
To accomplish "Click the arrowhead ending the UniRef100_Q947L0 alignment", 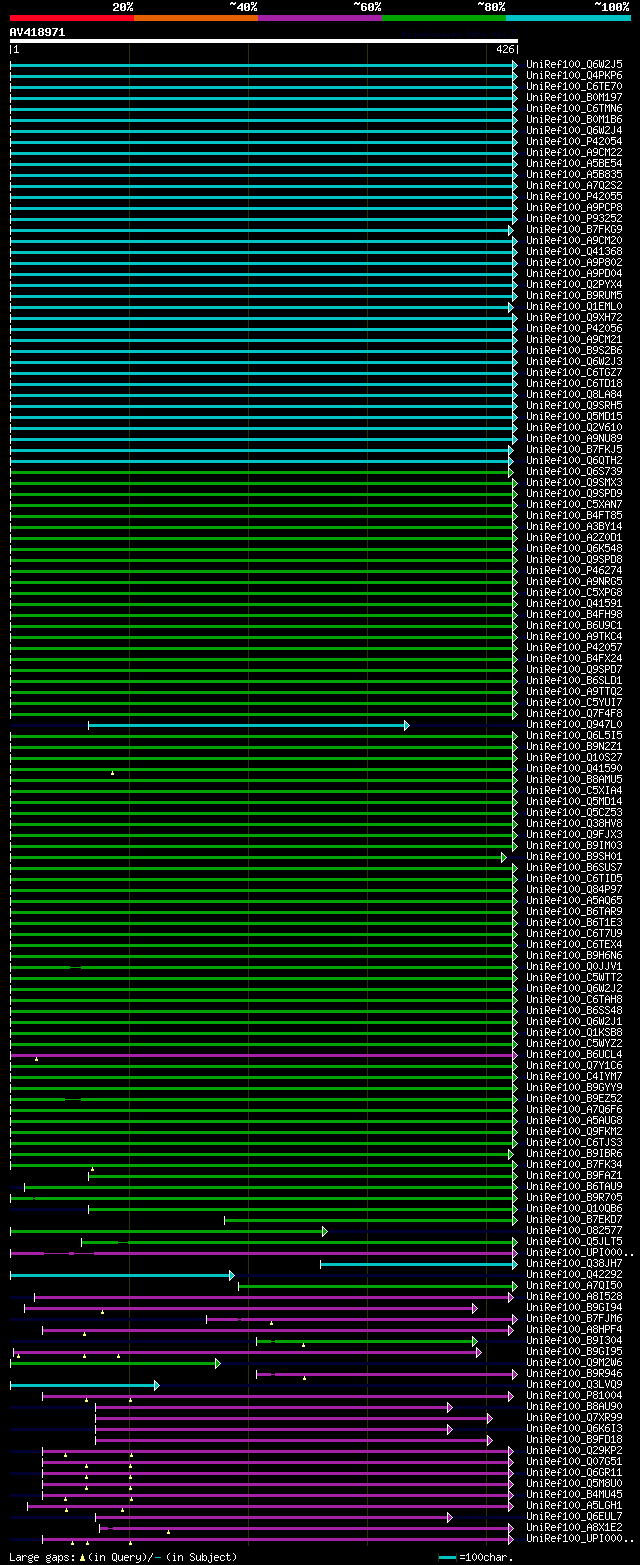I will (x=406, y=725).
